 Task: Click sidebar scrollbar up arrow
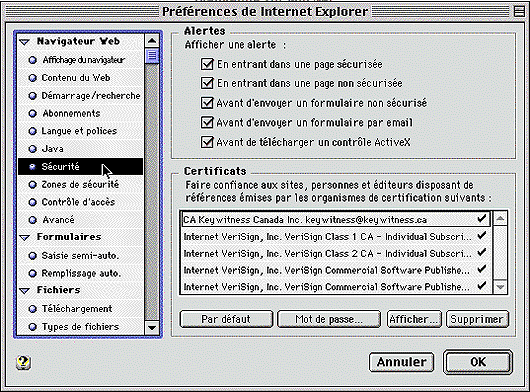(152, 41)
